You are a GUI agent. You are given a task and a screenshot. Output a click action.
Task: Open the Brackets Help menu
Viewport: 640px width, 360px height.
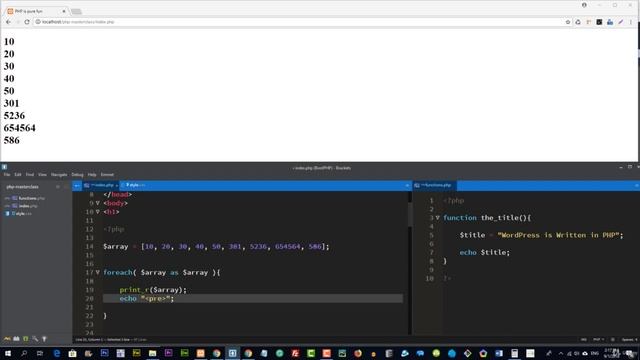92,175
